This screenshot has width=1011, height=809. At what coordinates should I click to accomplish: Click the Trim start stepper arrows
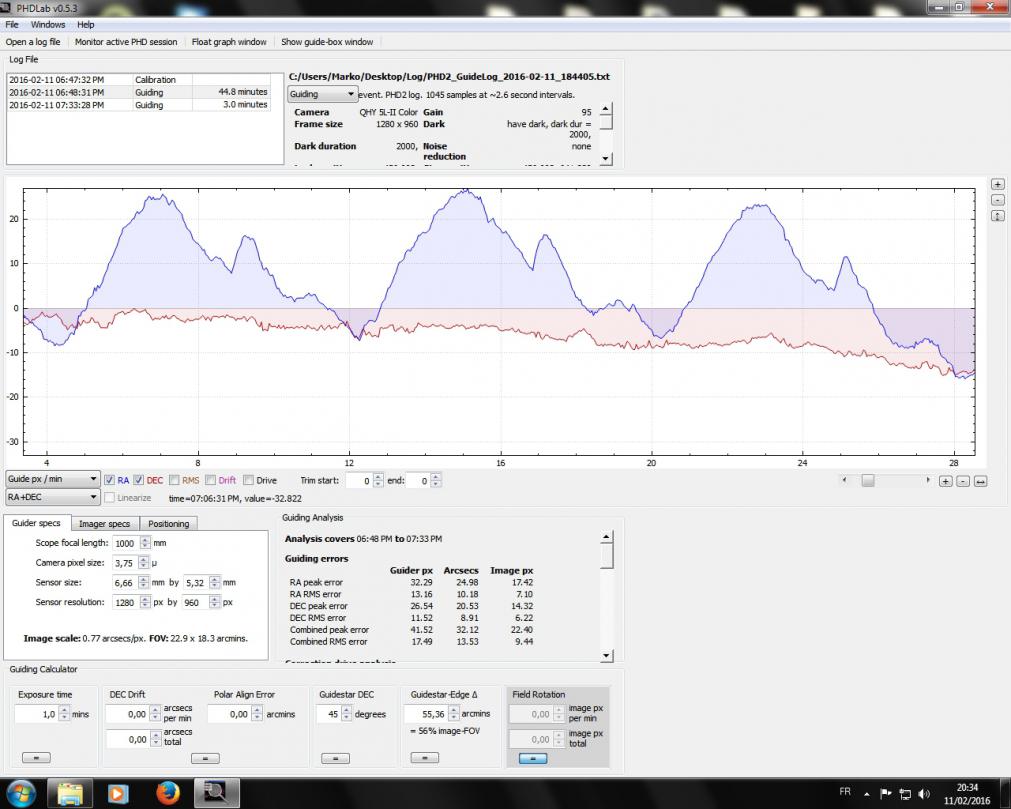coord(378,481)
